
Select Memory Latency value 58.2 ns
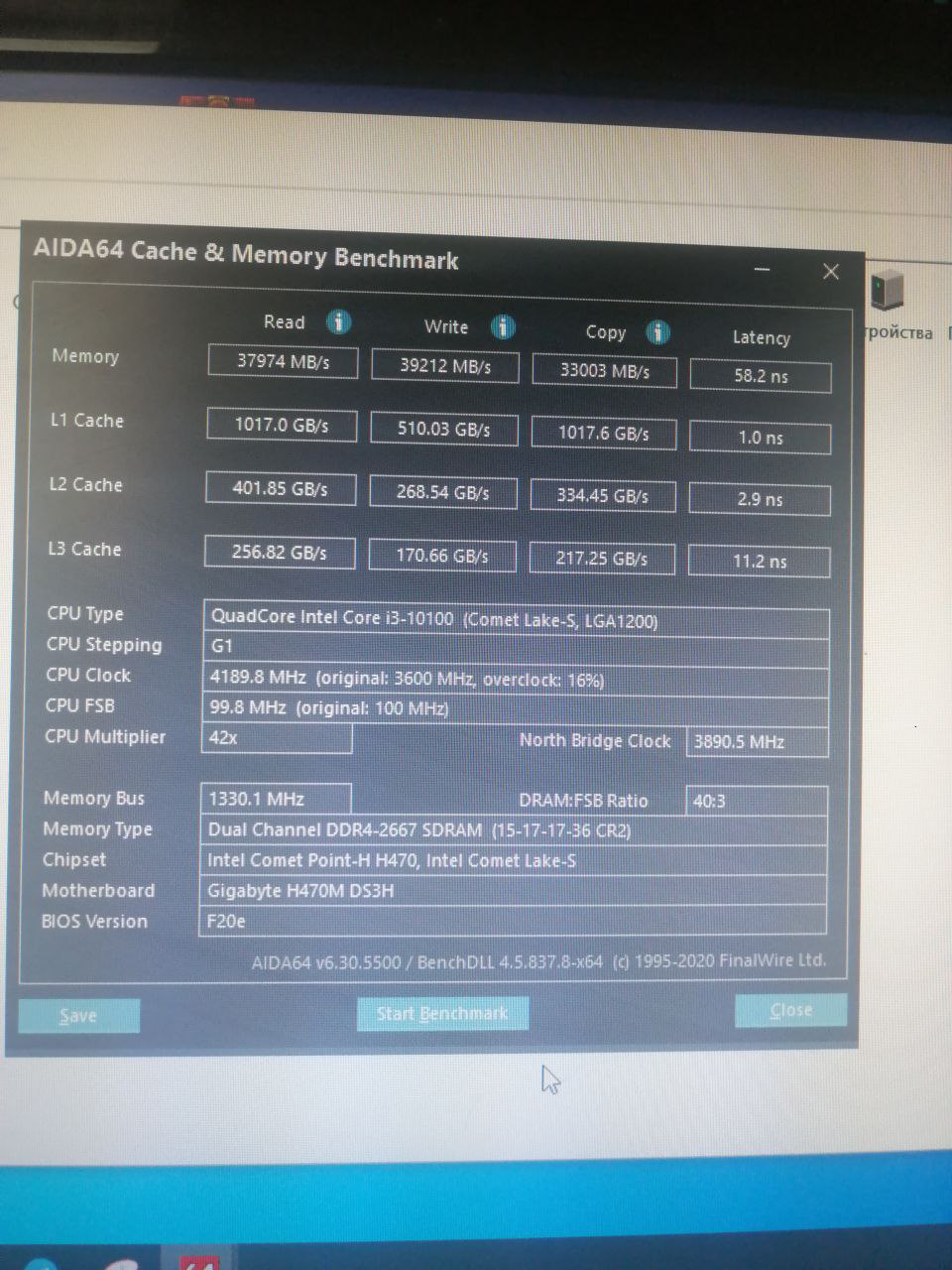[x=761, y=376]
